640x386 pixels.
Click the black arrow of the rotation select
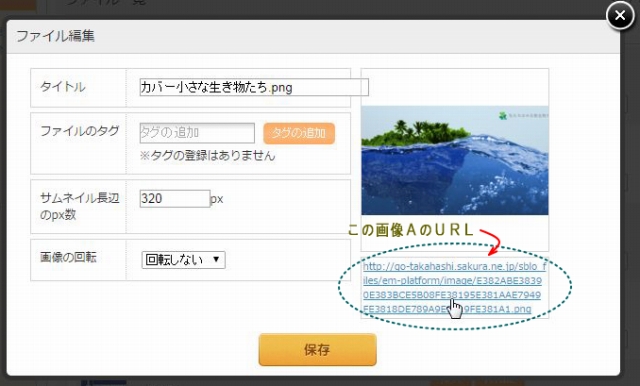click(216, 260)
